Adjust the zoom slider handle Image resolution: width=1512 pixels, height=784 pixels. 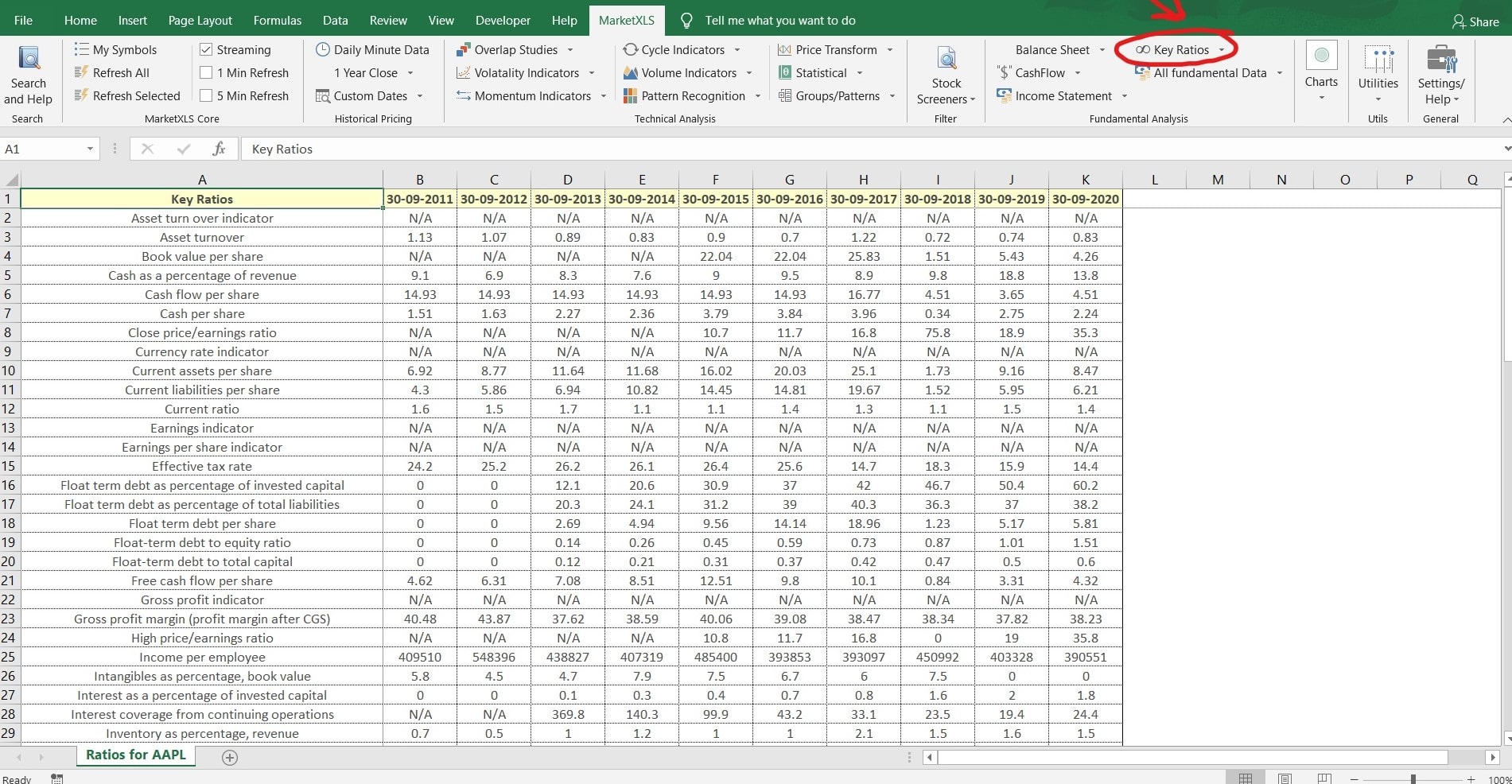[x=1413, y=780]
